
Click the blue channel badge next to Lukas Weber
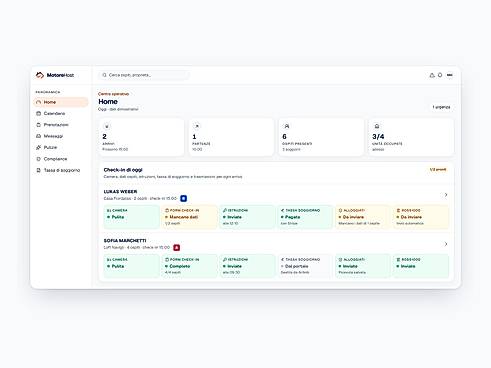(x=183, y=198)
